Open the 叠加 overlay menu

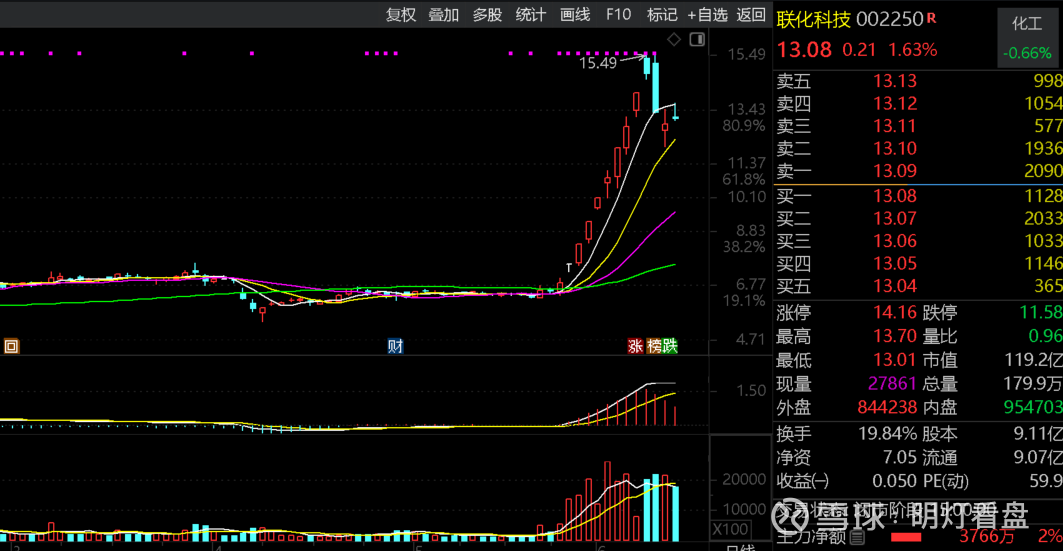coord(443,14)
